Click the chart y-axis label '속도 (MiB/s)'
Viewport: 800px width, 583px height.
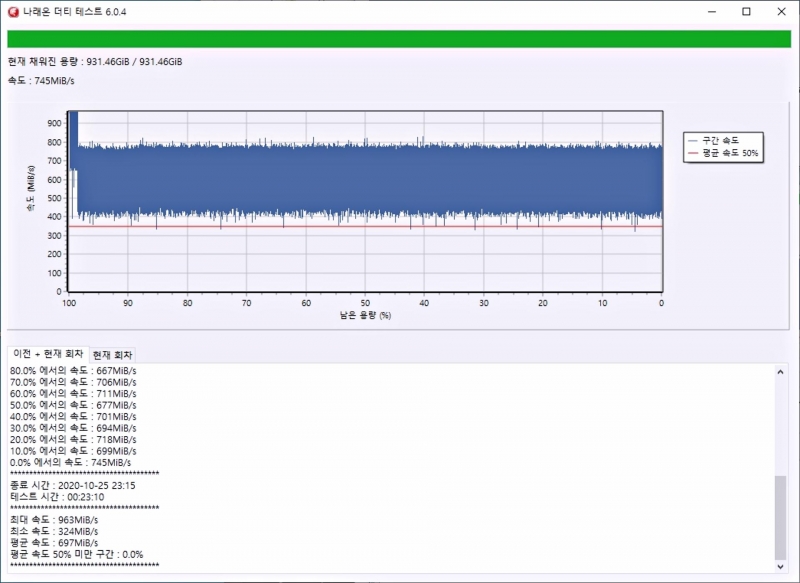click(x=31, y=188)
